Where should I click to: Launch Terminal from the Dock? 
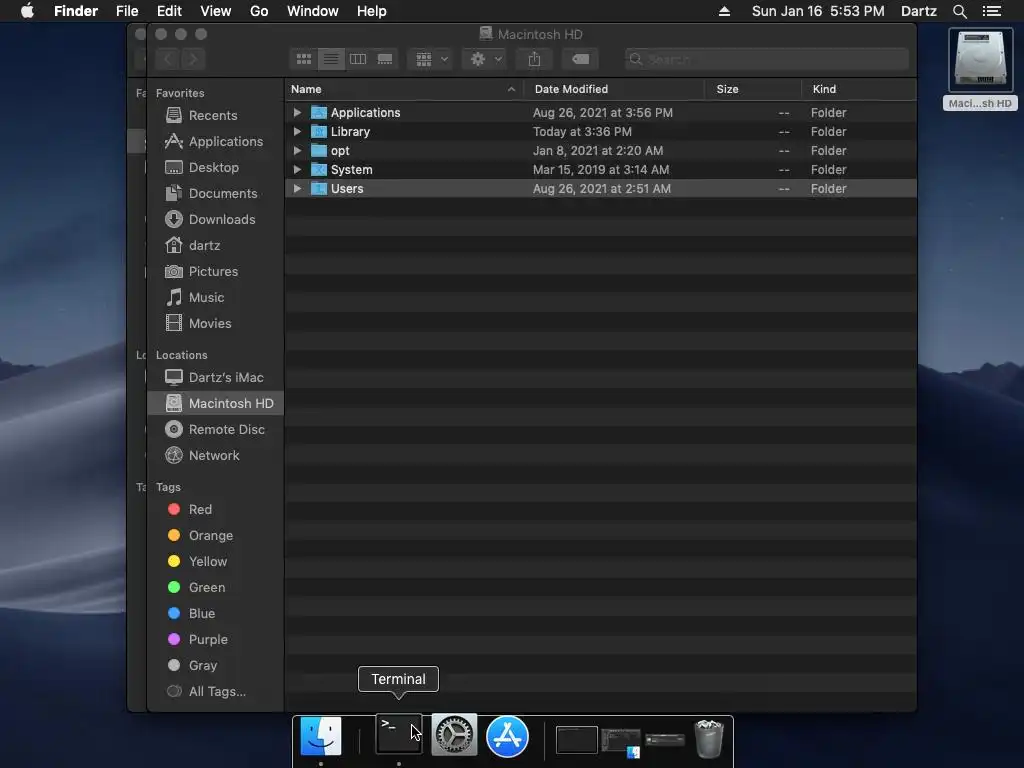click(398, 735)
